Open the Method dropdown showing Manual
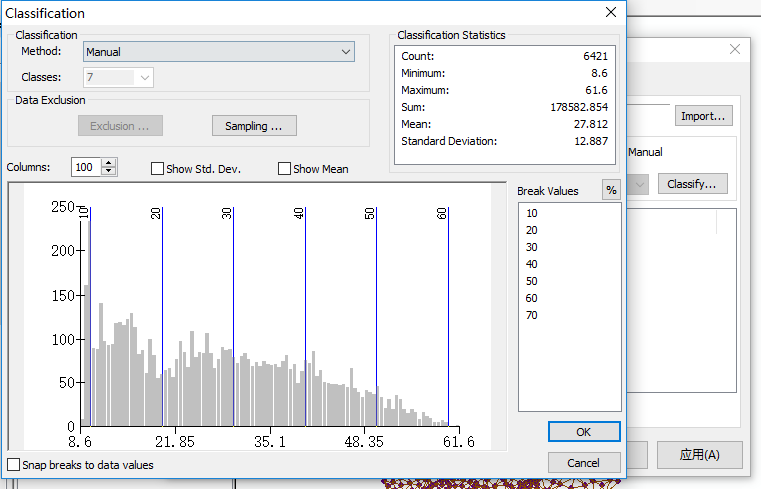Viewport: 761px width, 489px height. point(219,51)
